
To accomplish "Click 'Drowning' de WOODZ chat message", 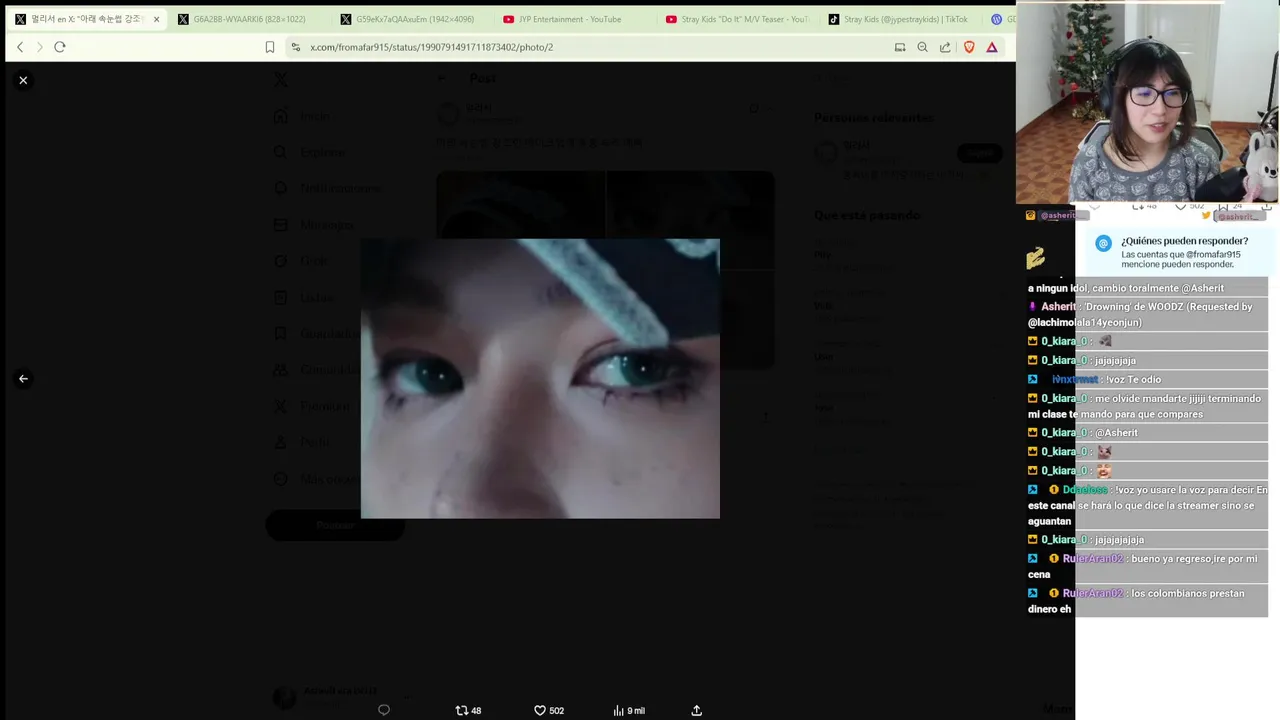I will tap(1148, 315).
